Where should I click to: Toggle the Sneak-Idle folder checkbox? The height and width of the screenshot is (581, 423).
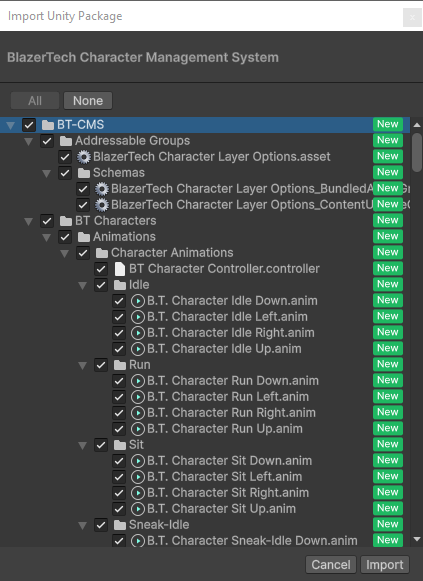point(101,525)
